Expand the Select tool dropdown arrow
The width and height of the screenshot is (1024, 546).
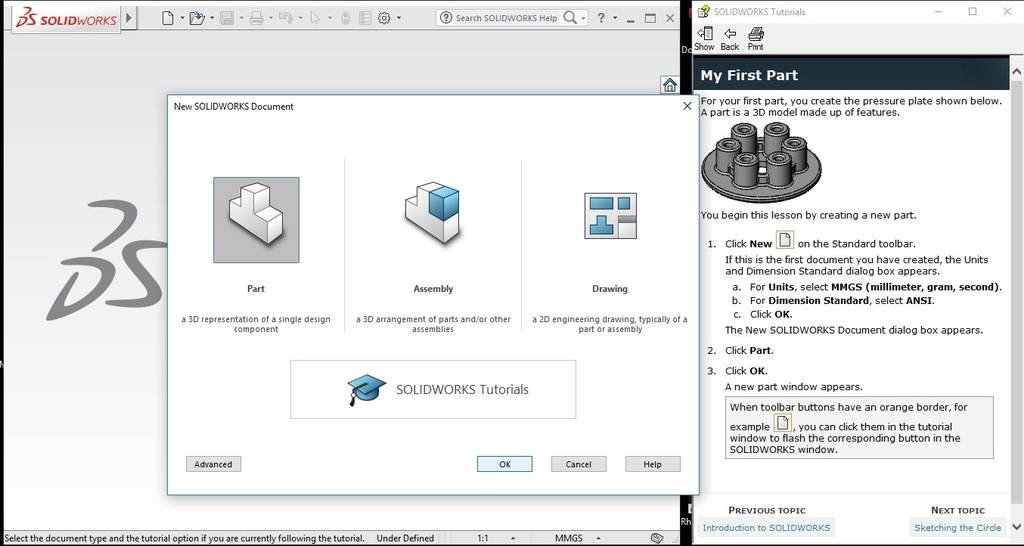(330, 18)
